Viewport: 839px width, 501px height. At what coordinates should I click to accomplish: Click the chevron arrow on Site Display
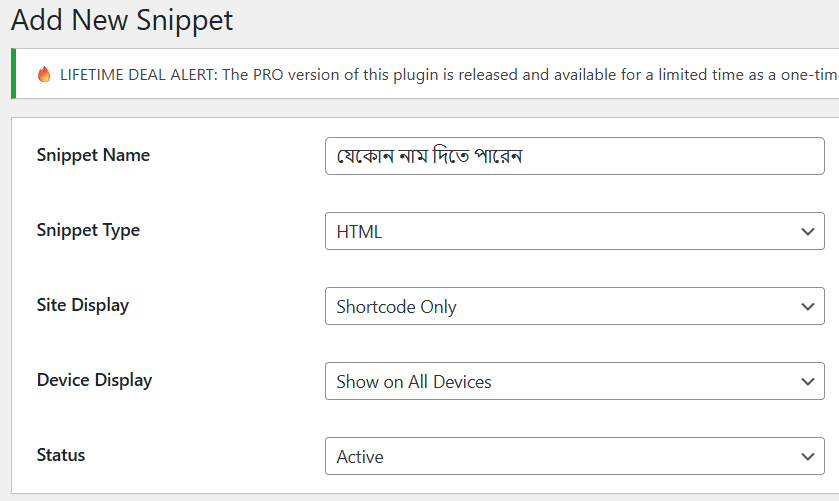coord(808,307)
